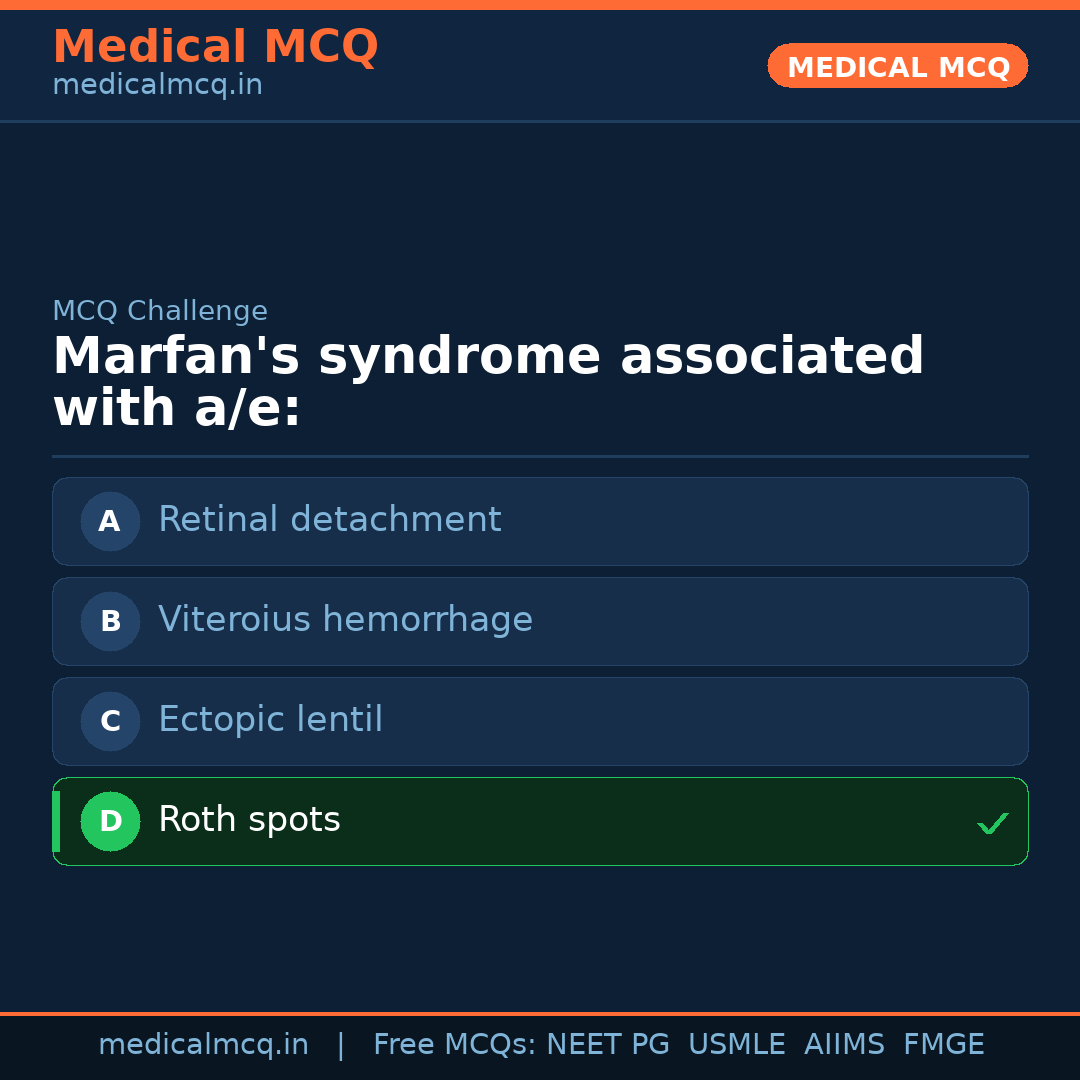Image resolution: width=1080 pixels, height=1080 pixels.
Task: Switch to the USMLE section in footer
Action: pyautogui.click(x=737, y=1044)
